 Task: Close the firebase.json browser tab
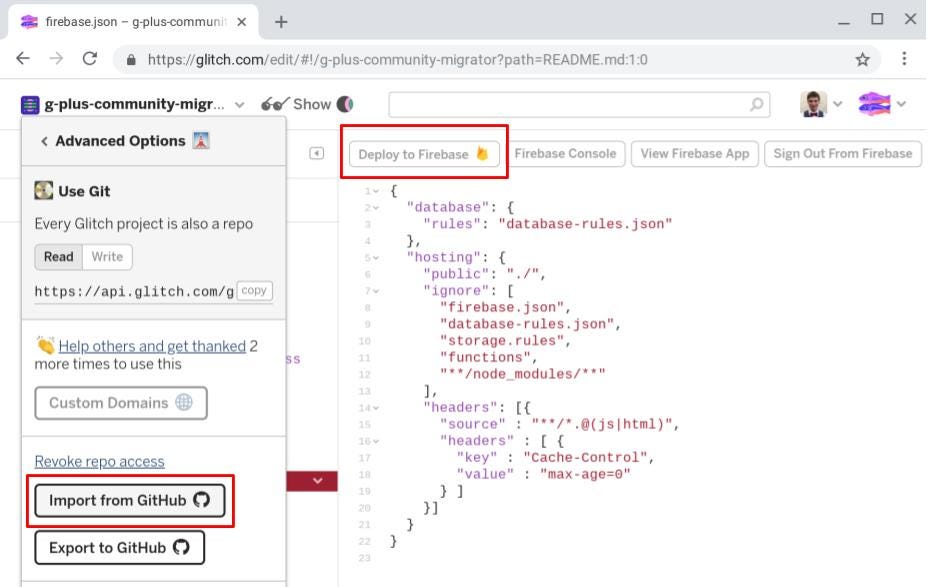pos(241,22)
